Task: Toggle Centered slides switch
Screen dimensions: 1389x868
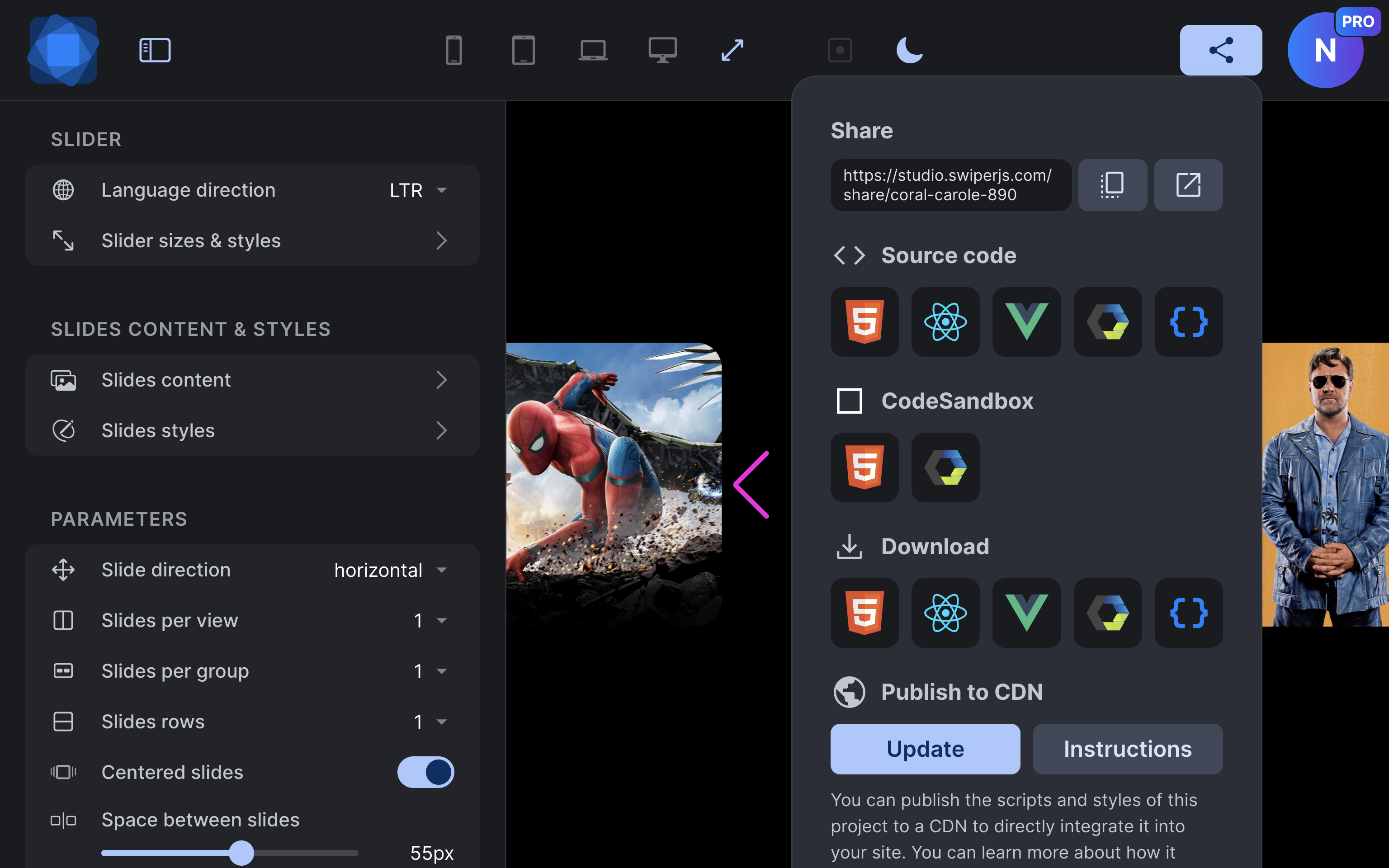Action: 425,772
